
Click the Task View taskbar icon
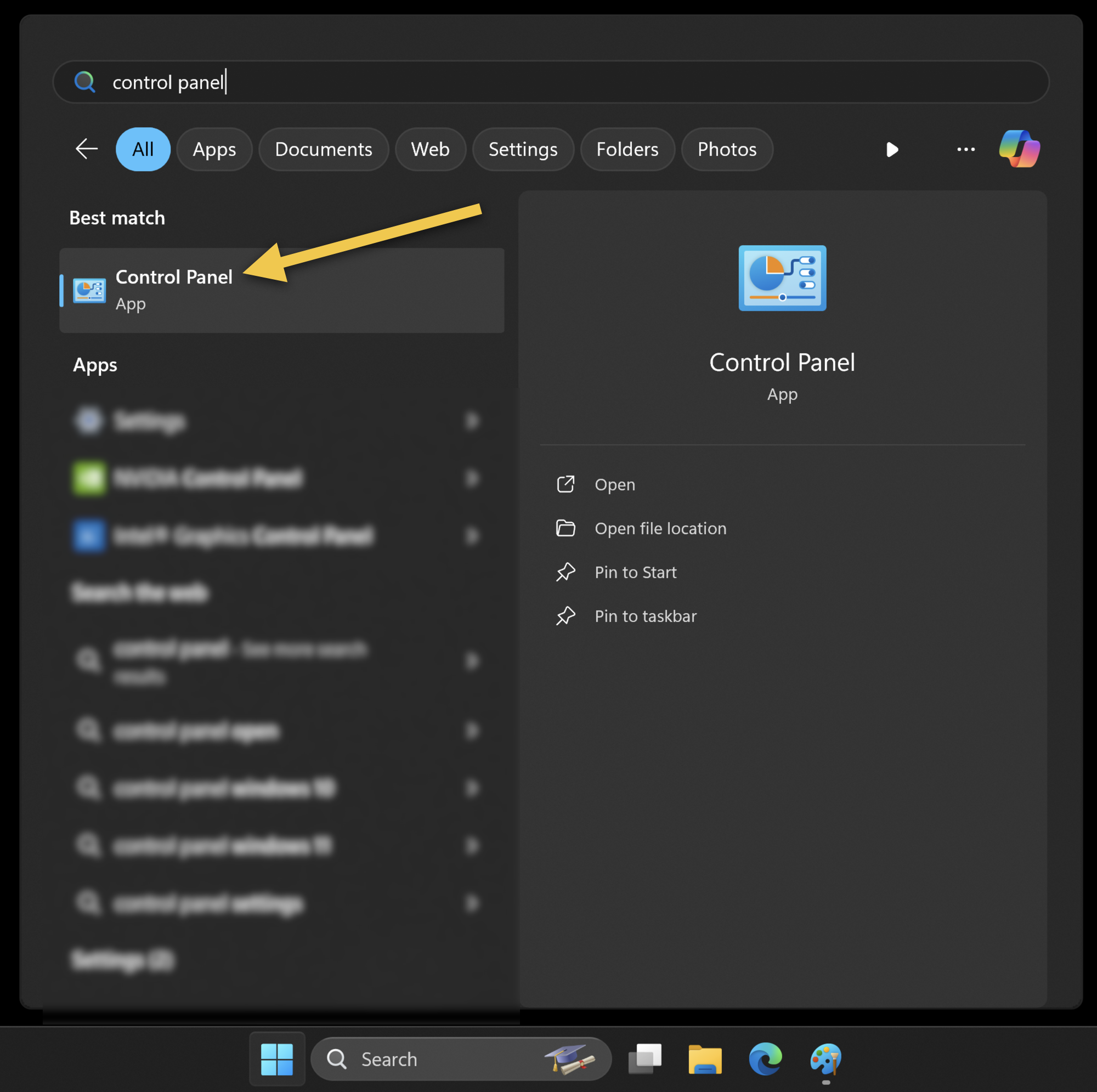(644, 1059)
